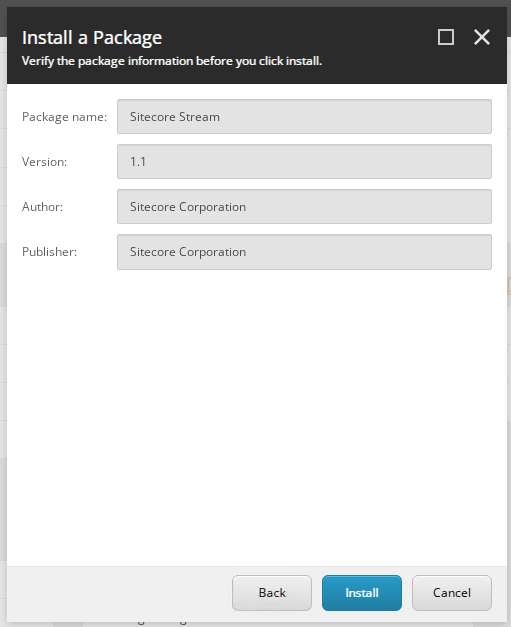
Task: Maximize the Install a Package dialog
Action: (x=445, y=37)
